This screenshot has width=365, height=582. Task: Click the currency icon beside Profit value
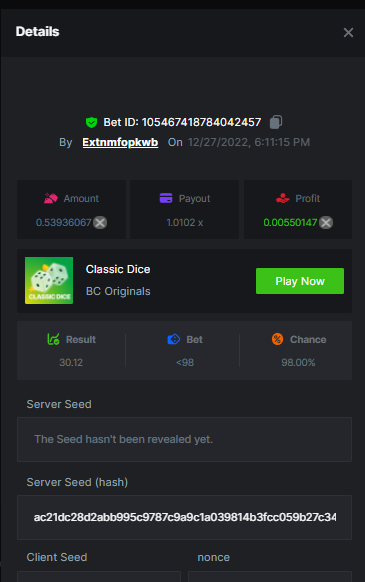click(x=326, y=223)
